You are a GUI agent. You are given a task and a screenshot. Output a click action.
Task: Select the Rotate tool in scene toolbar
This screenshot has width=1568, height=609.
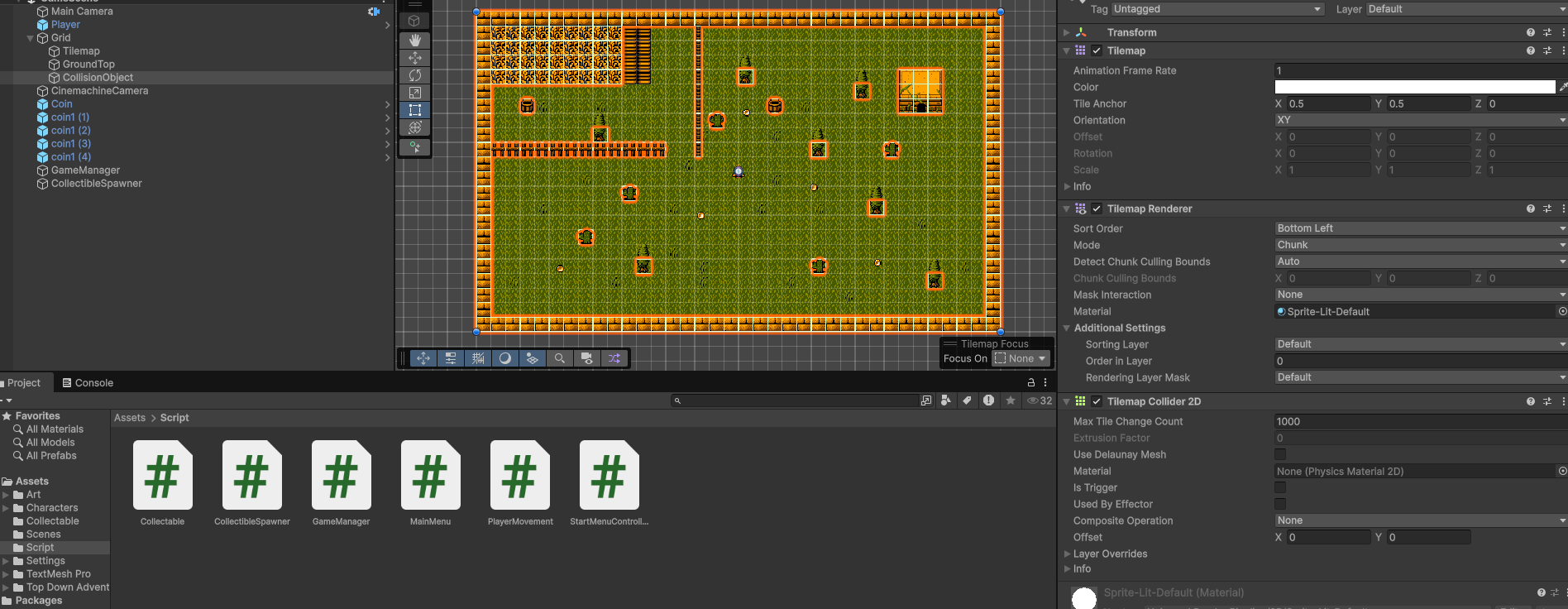(x=414, y=75)
